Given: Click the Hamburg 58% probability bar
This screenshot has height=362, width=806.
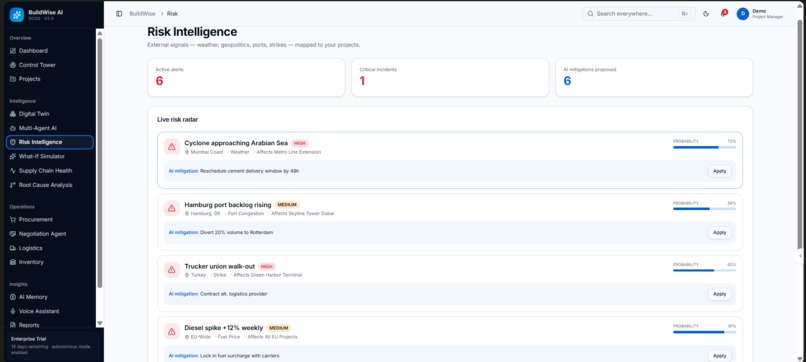Looking at the screenshot, I should pos(704,209).
